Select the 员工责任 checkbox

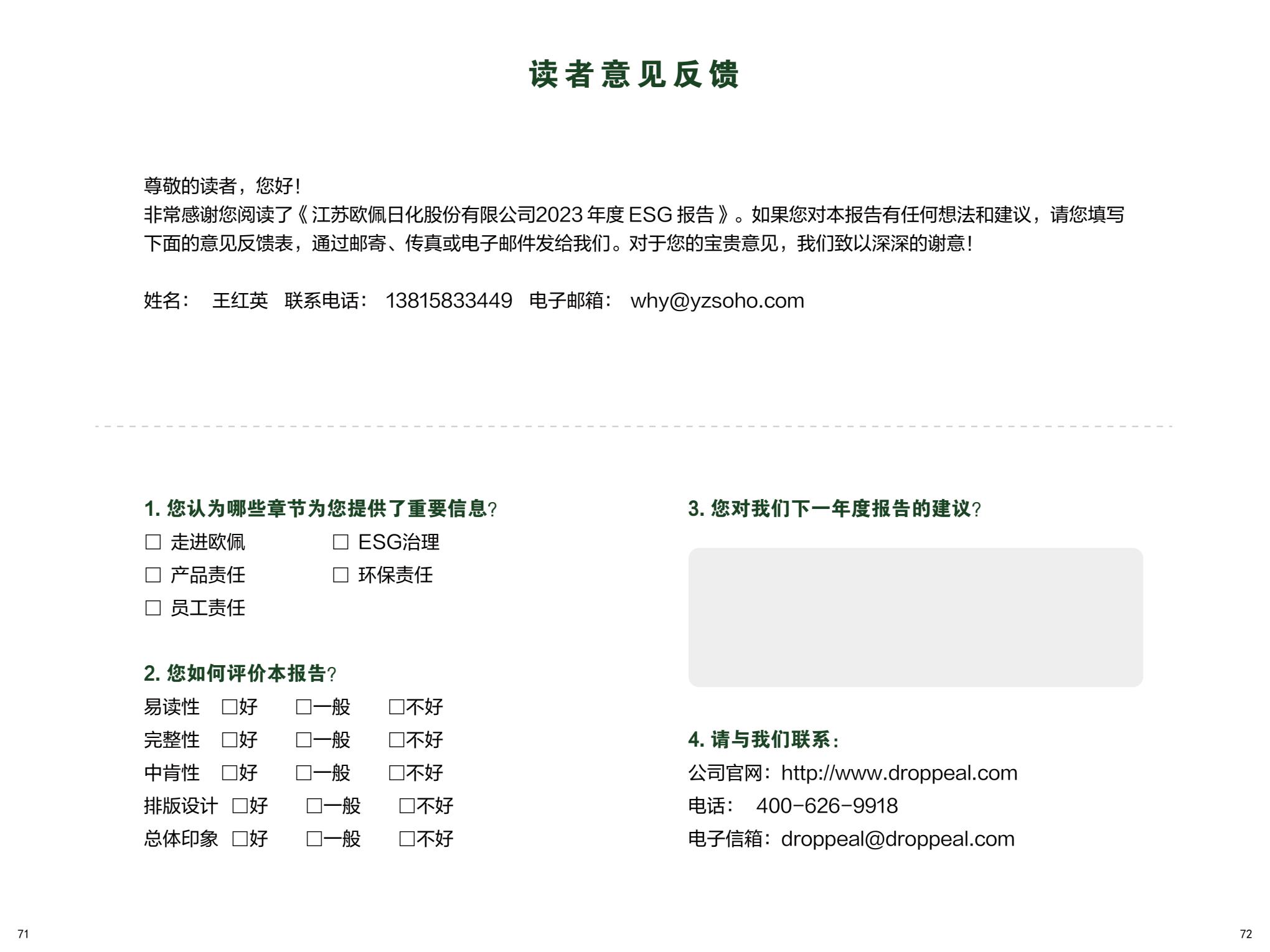pyautogui.click(x=153, y=608)
